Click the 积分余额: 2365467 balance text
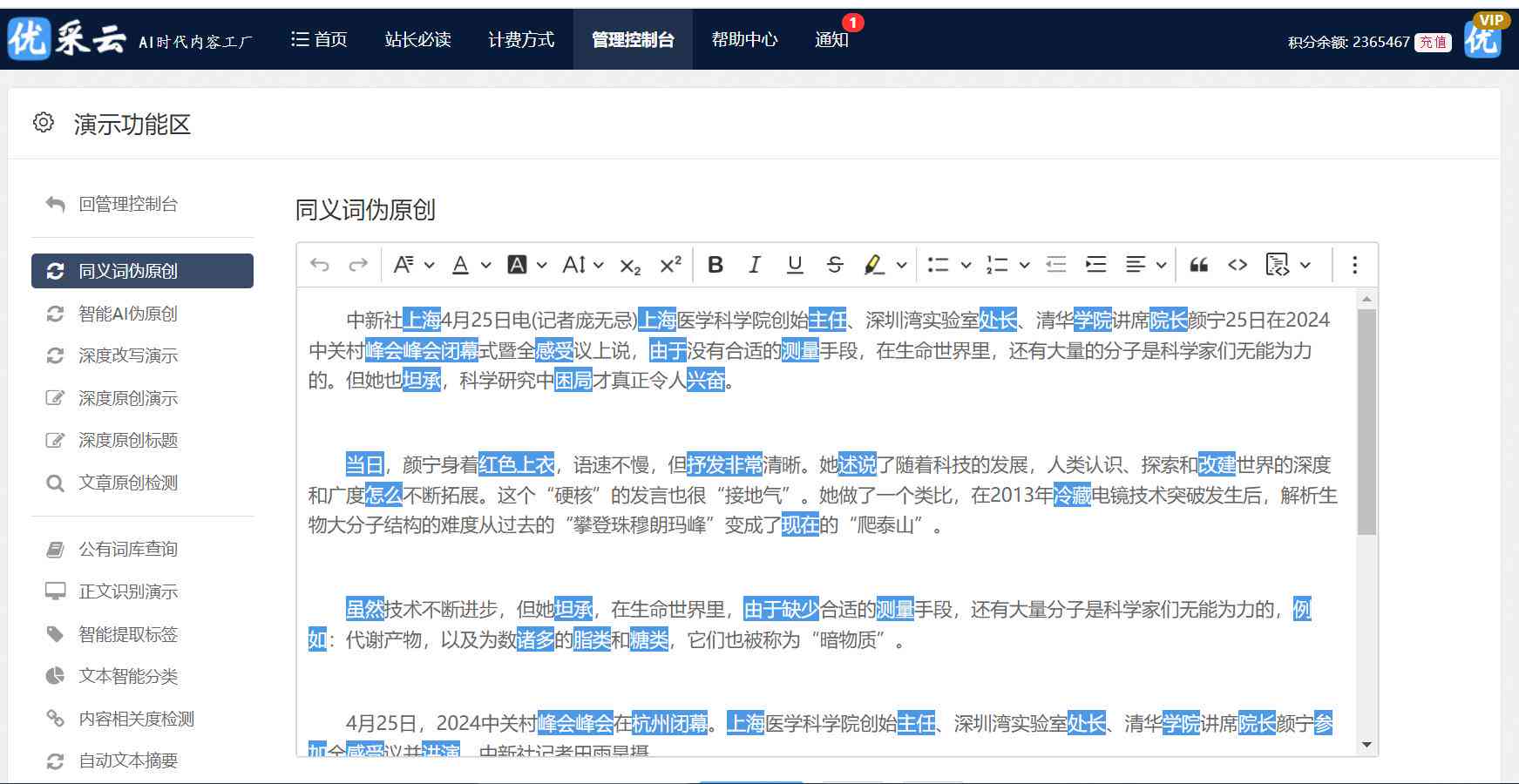This screenshot has width=1519, height=784. (x=1348, y=42)
